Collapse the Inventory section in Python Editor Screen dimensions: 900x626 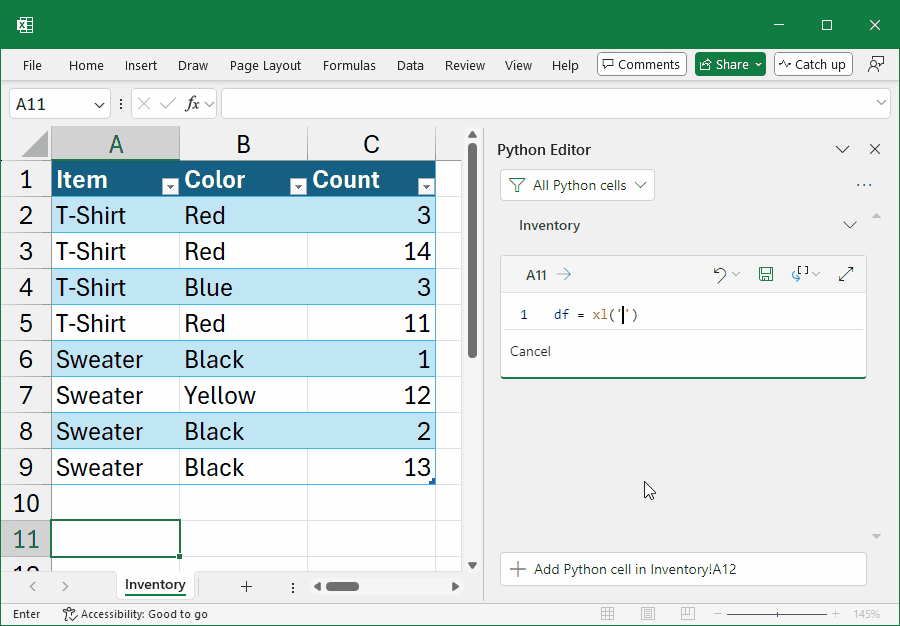(x=850, y=225)
